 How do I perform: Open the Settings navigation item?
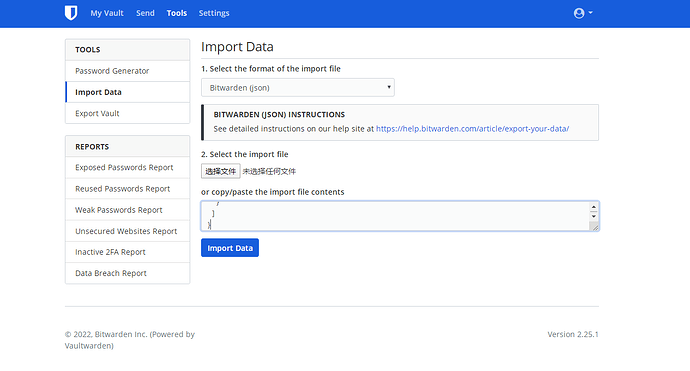(214, 13)
